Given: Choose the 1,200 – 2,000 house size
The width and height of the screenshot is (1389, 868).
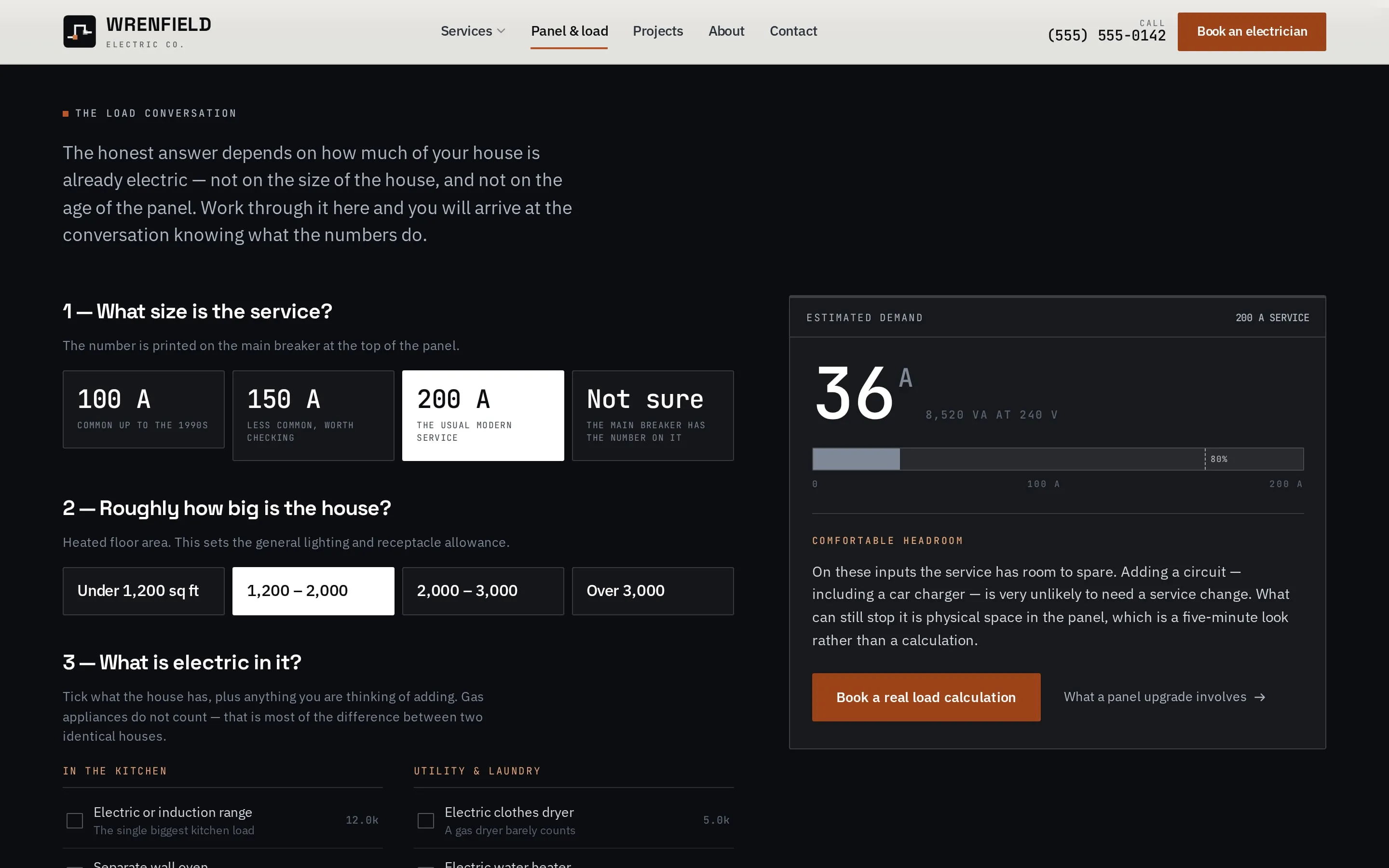Looking at the screenshot, I should pos(313,591).
